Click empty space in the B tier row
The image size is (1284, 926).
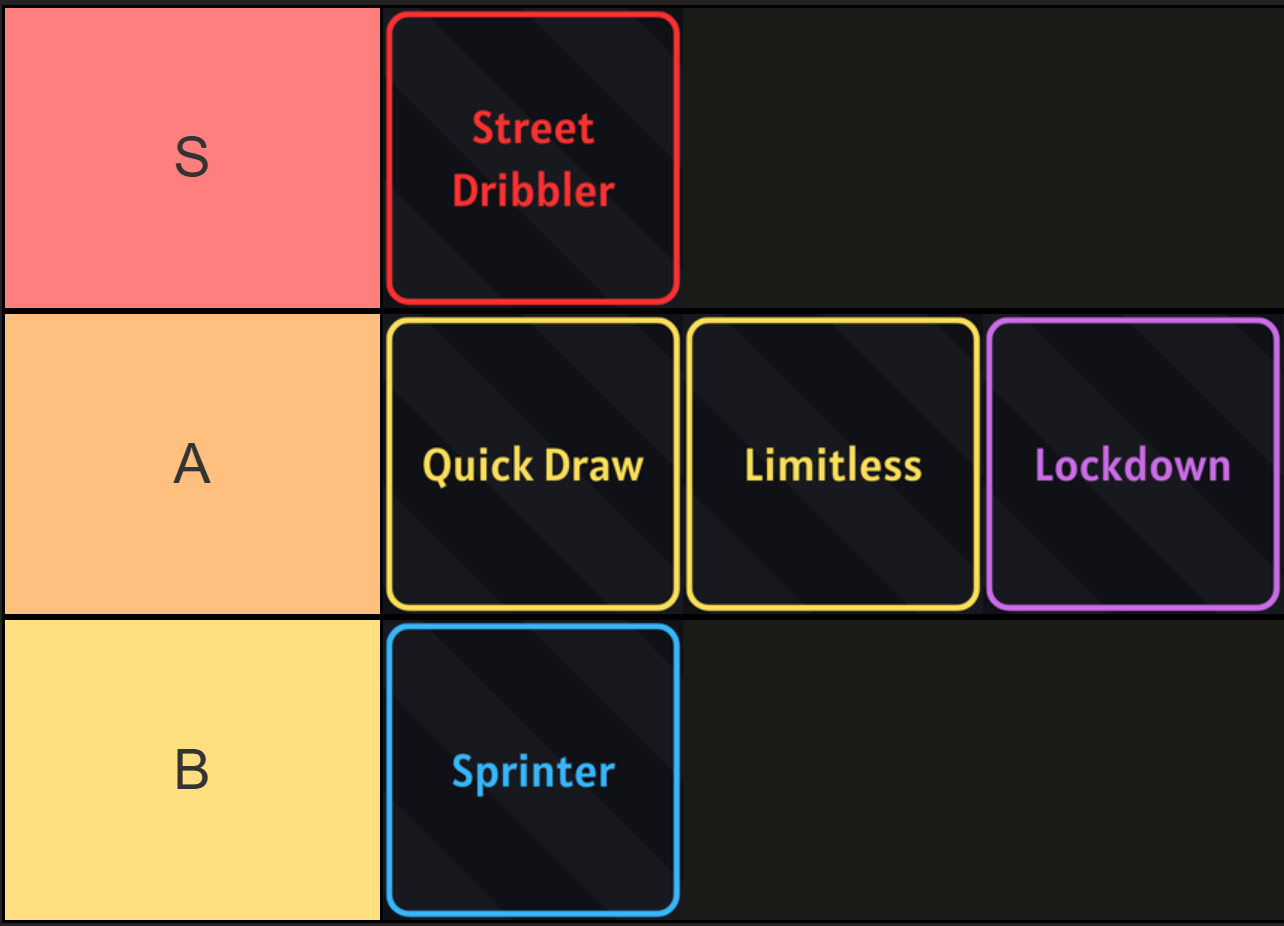pos(980,771)
